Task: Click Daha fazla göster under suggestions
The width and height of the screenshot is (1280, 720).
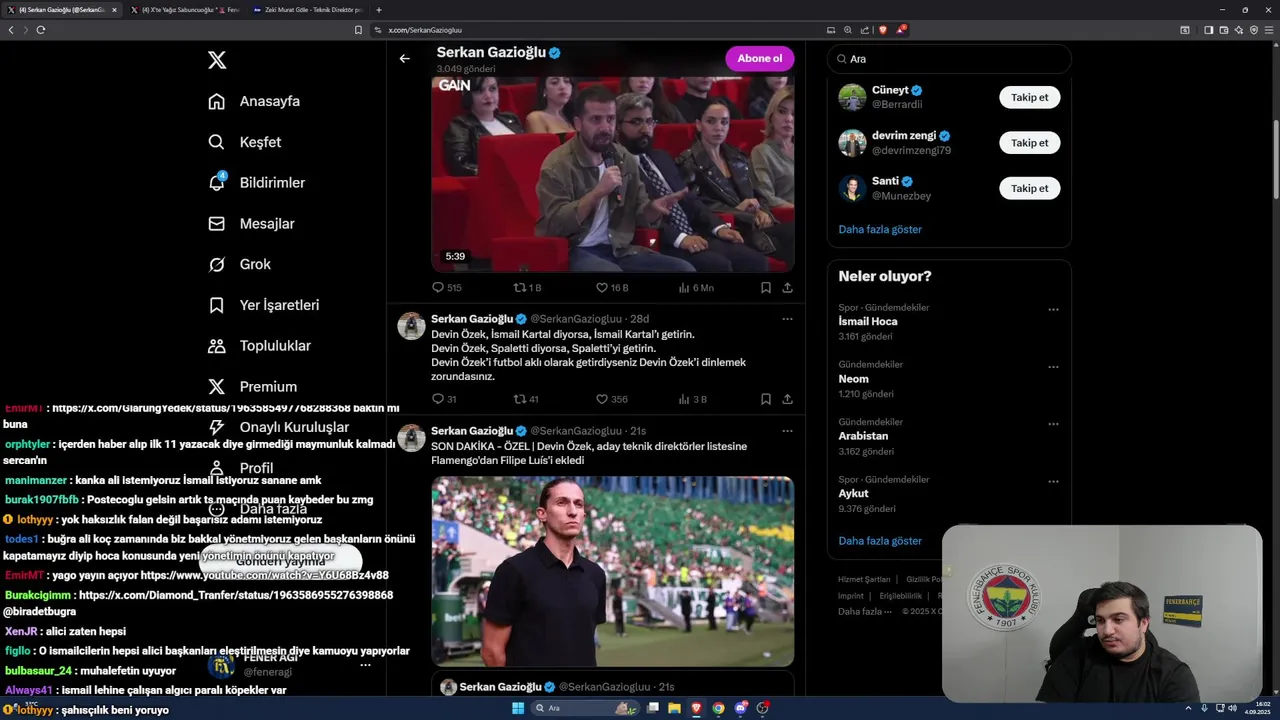Action: click(x=880, y=229)
